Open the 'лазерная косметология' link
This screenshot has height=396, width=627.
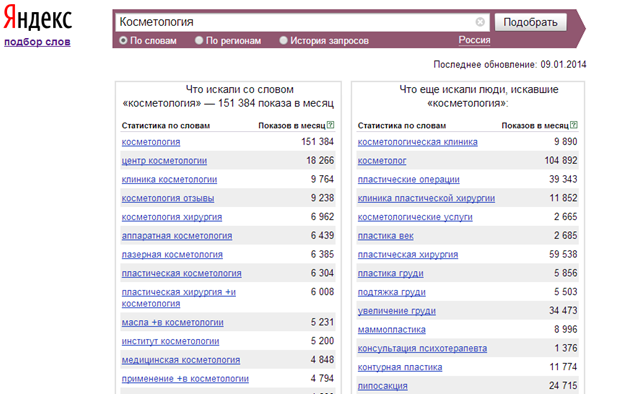coord(172,255)
